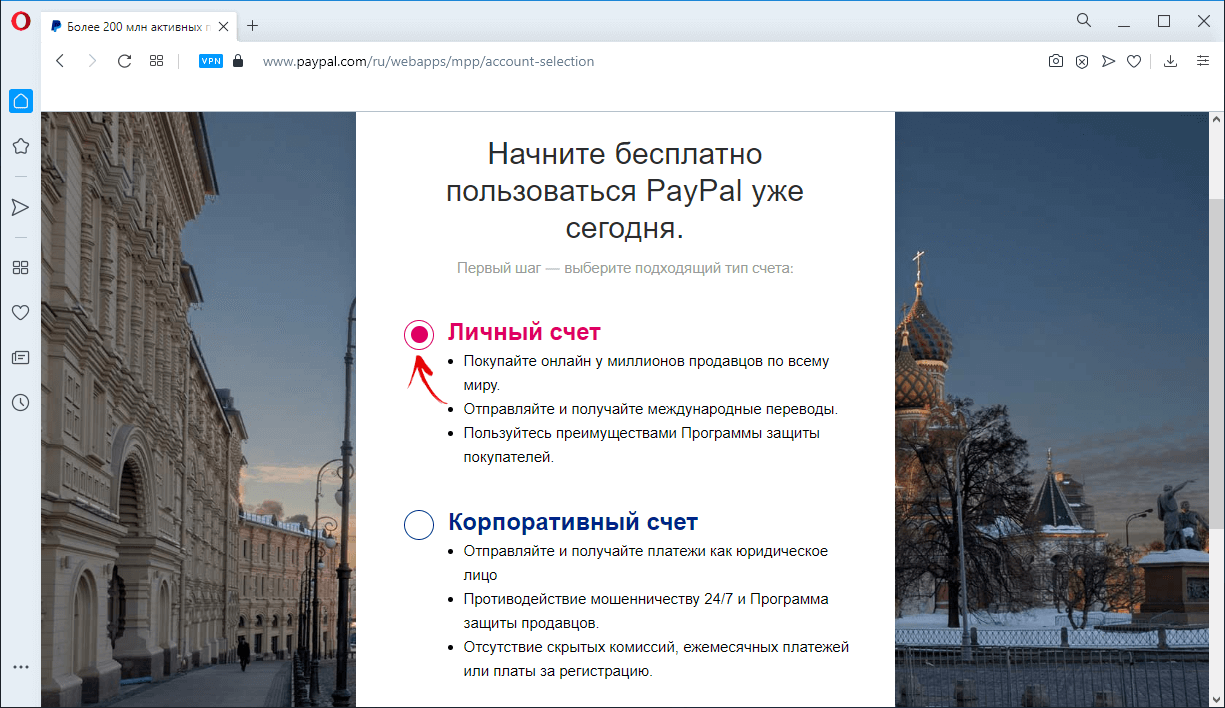Open the sidebar heart icon
1225x708 pixels.
[20, 312]
